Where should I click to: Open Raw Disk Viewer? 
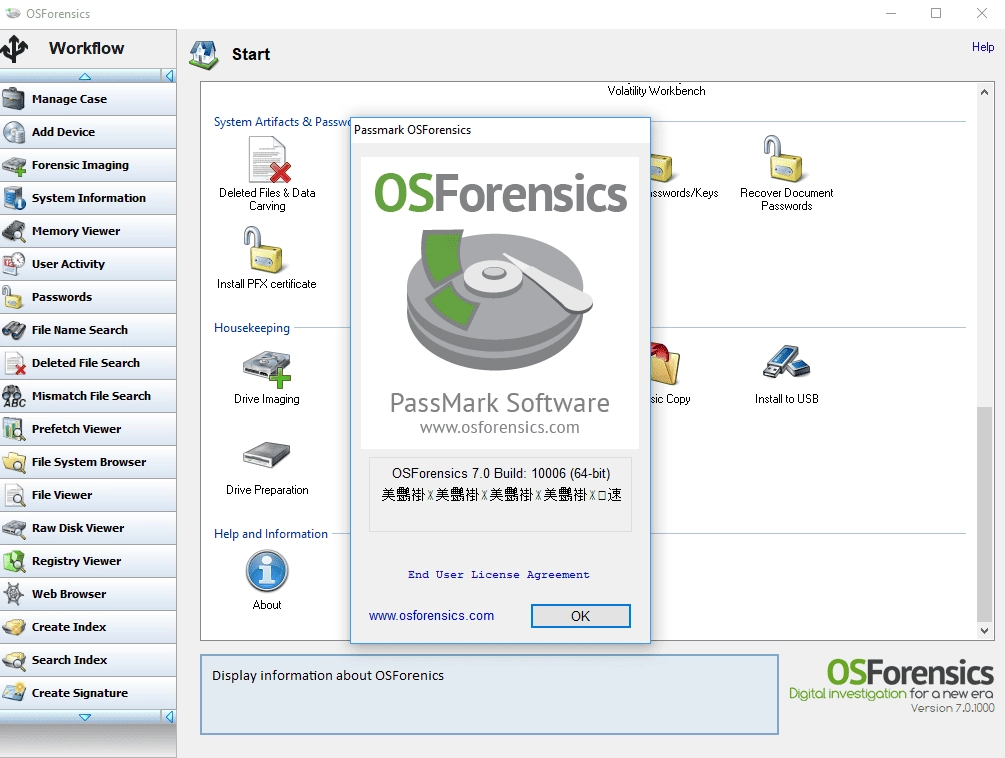pos(88,528)
